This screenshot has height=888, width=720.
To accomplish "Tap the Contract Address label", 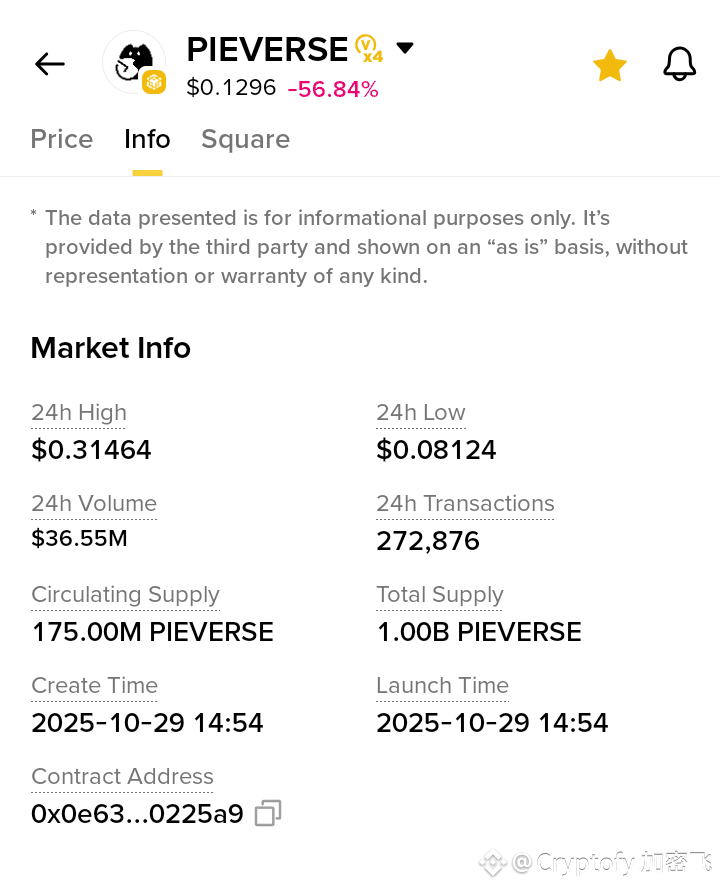I will 122,777.
